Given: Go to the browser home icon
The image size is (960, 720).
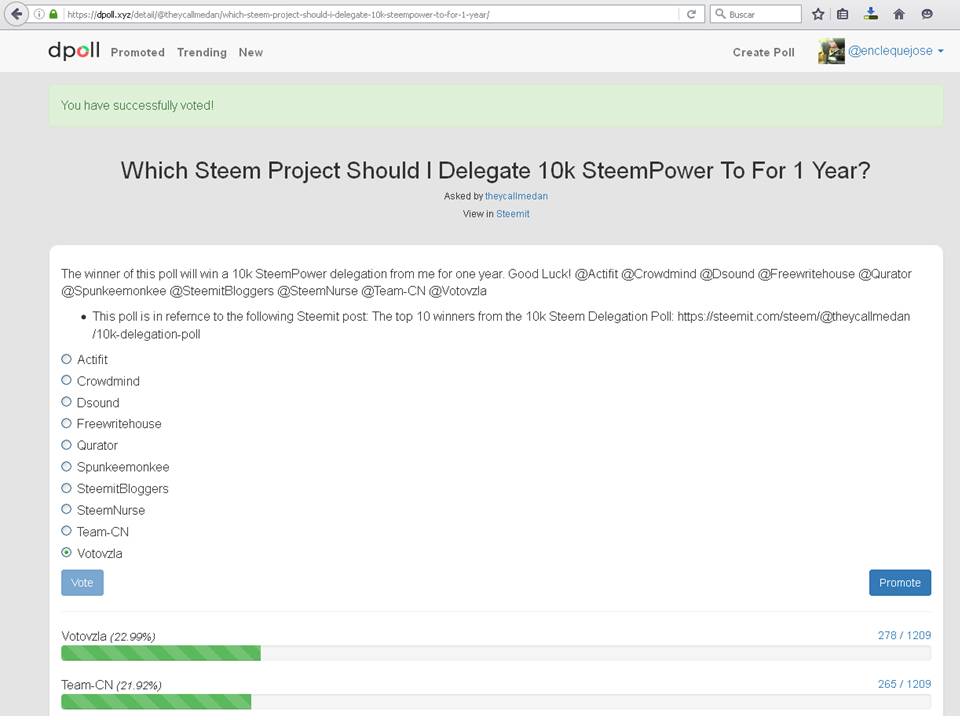Looking at the screenshot, I should pos(899,14).
